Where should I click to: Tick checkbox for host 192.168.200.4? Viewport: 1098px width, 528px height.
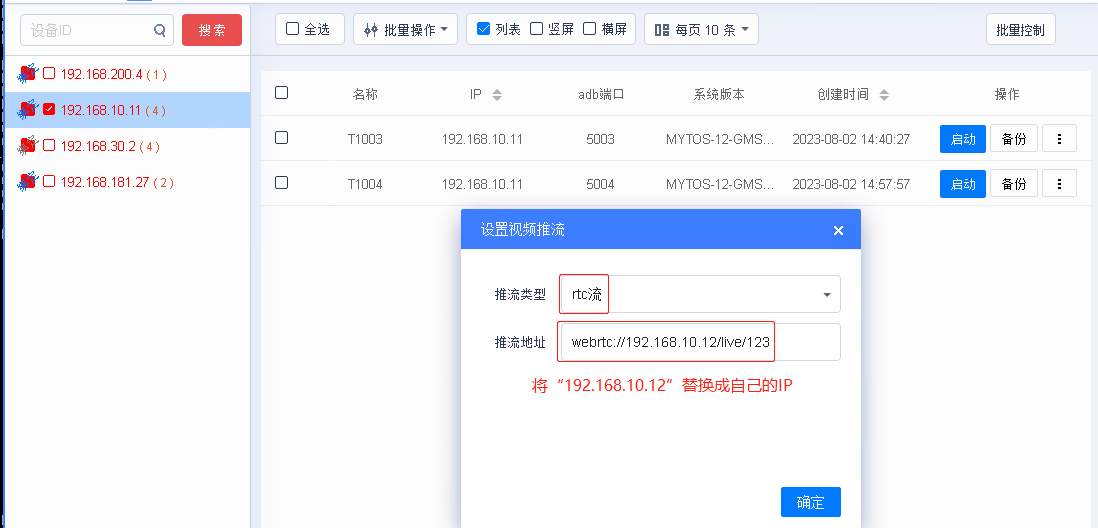click(x=49, y=73)
